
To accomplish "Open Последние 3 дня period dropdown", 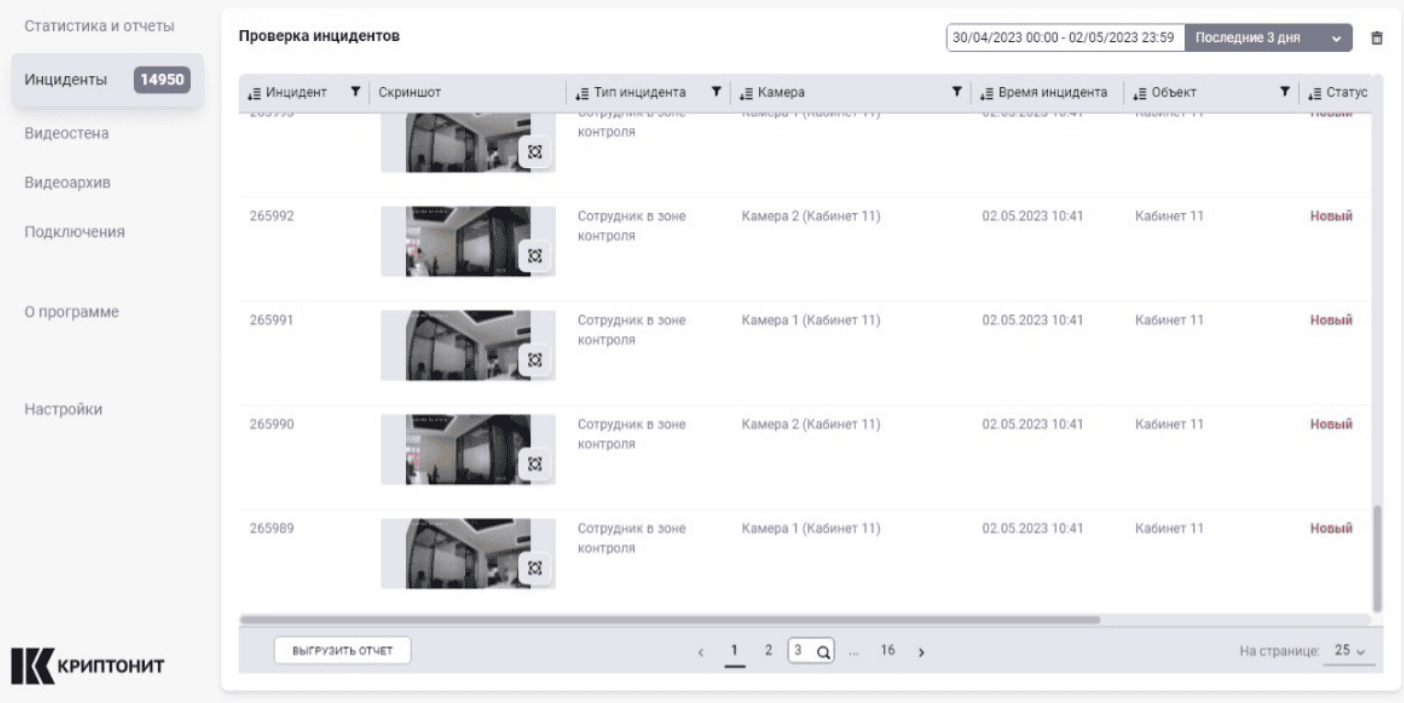I will click(1267, 38).
